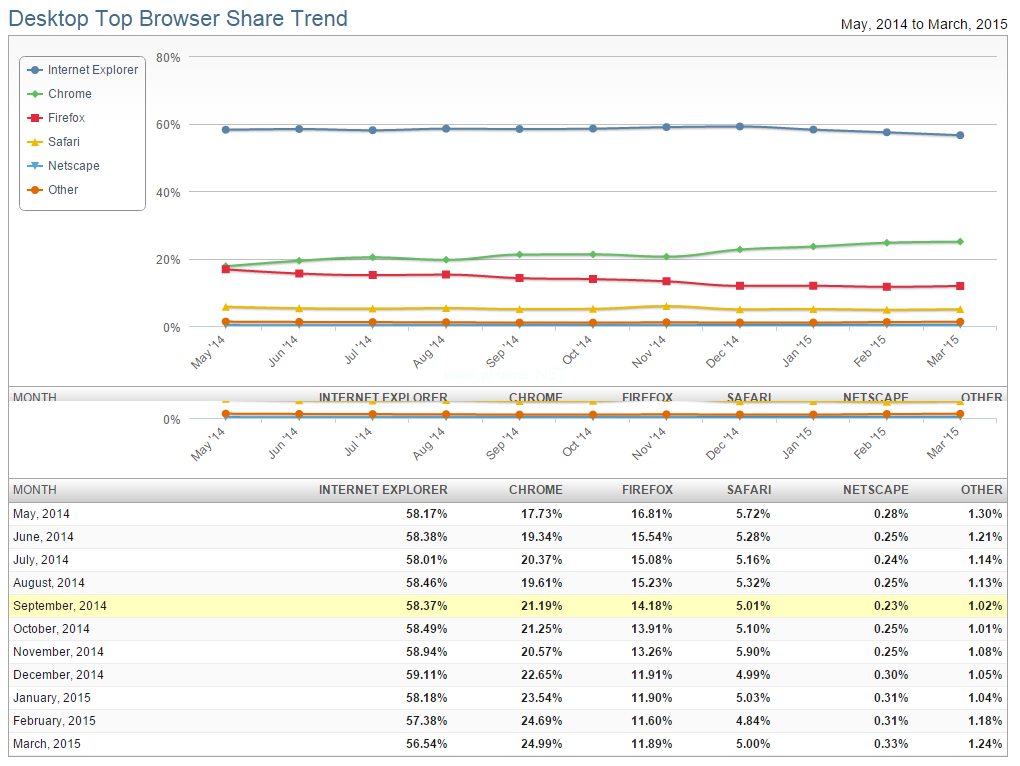Viewport: 1020px width, 766px height.
Task: Select the highlighted September, 2014 table row
Action: tap(508, 606)
